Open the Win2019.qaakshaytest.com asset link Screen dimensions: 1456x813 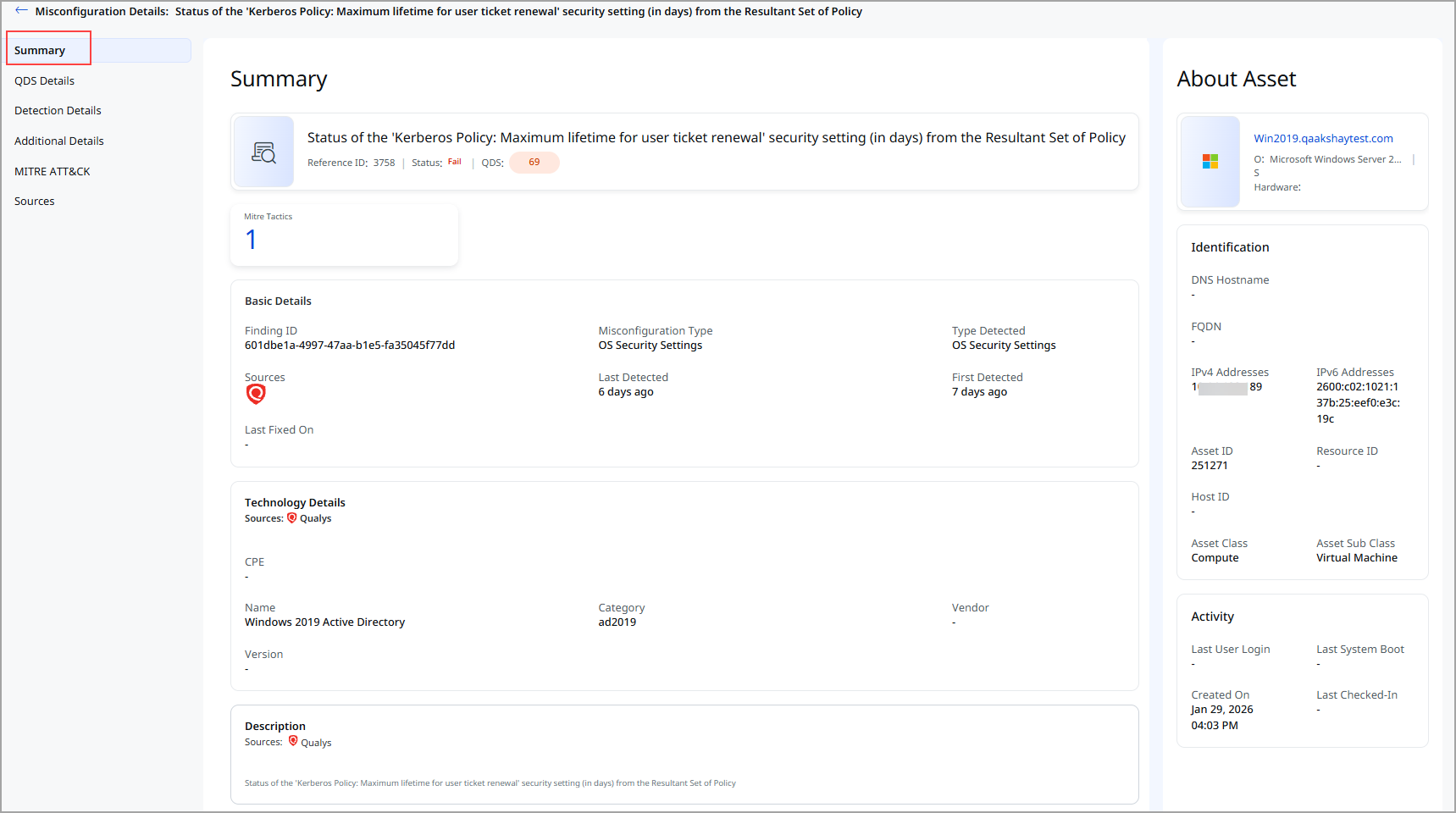click(x=1323, y=138)
